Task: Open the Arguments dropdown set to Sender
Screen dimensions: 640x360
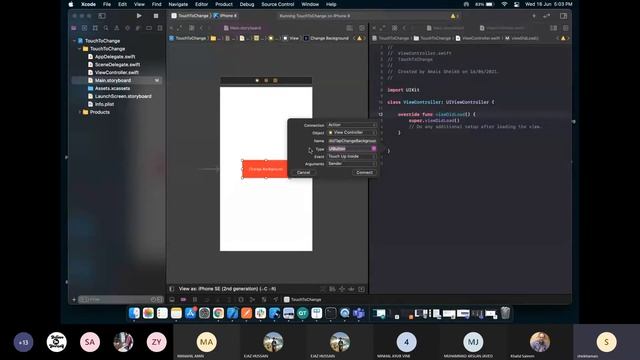Action: click(x=351, y=164)
